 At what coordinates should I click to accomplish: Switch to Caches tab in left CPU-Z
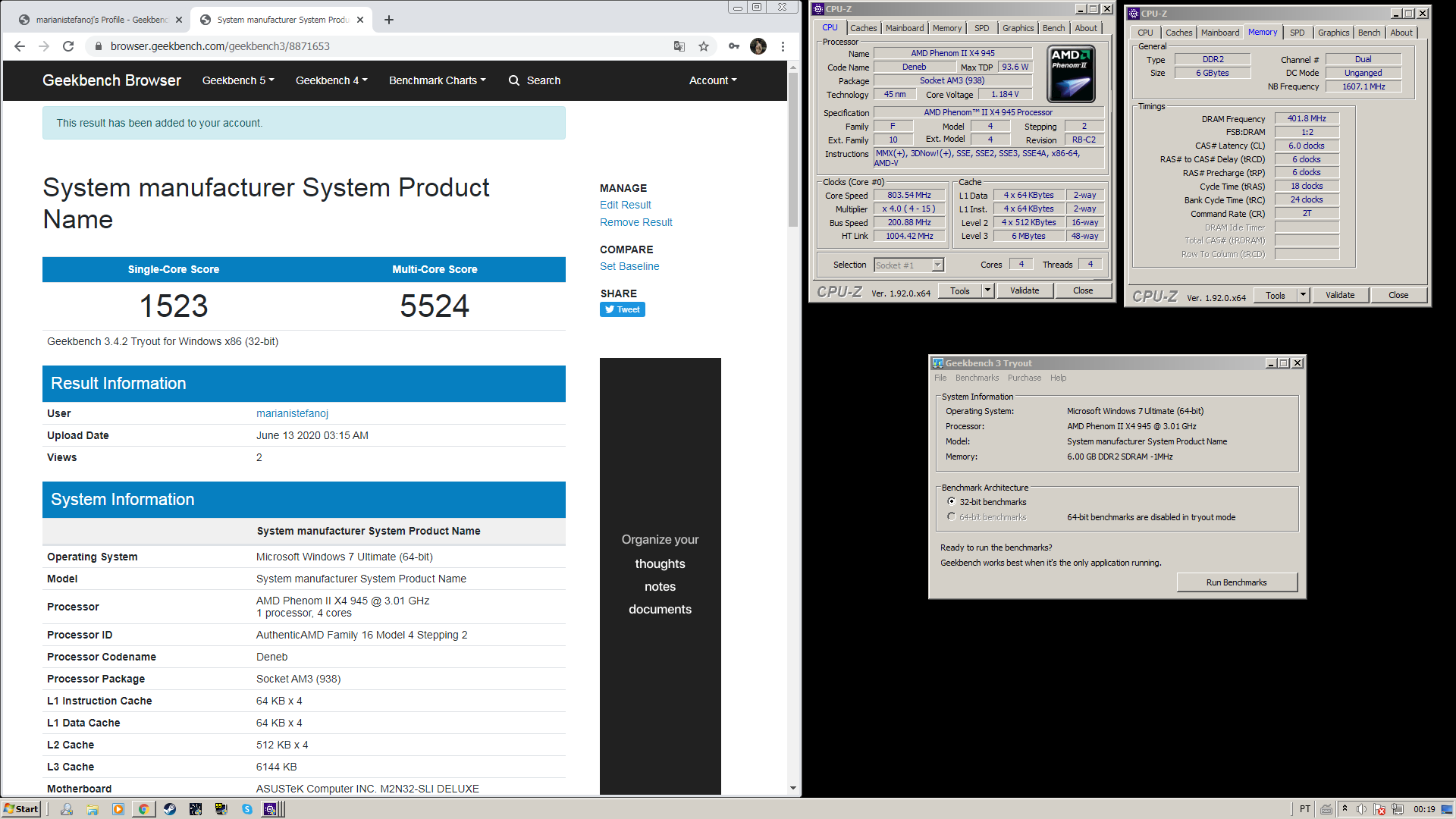863,28
